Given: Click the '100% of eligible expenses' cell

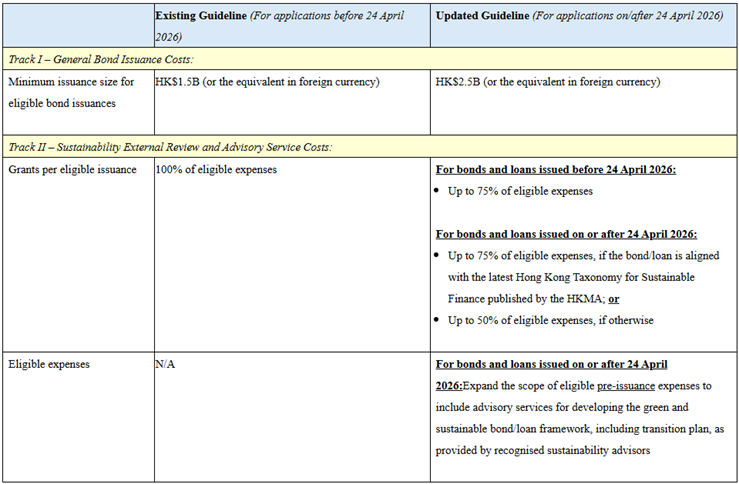Looking at the screenshot, I should [x=216, y=169].
